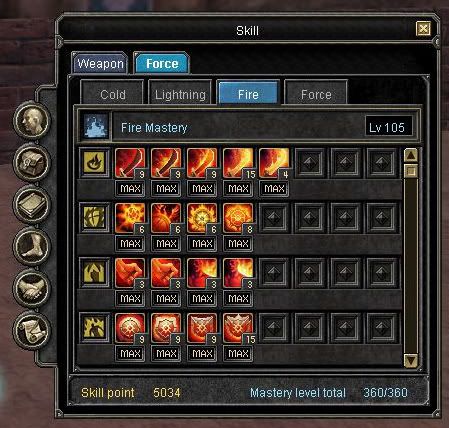The image size is (449, 428).
Task: Click the scrollbar up arrow
Action: [x=411, y=155]
